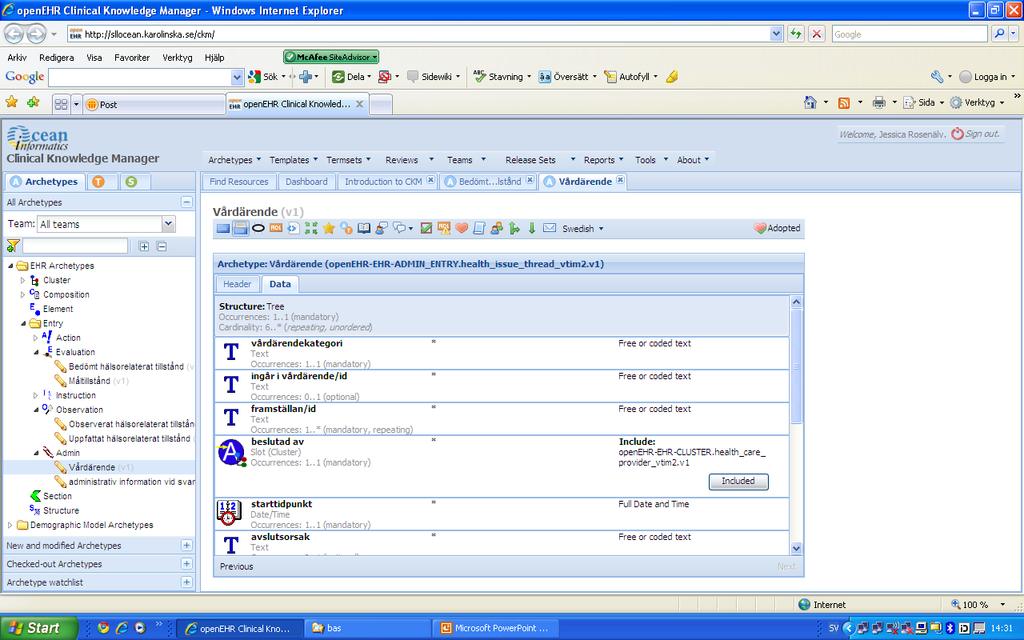
Task: Click the two-people team icon
Action: 497,228
